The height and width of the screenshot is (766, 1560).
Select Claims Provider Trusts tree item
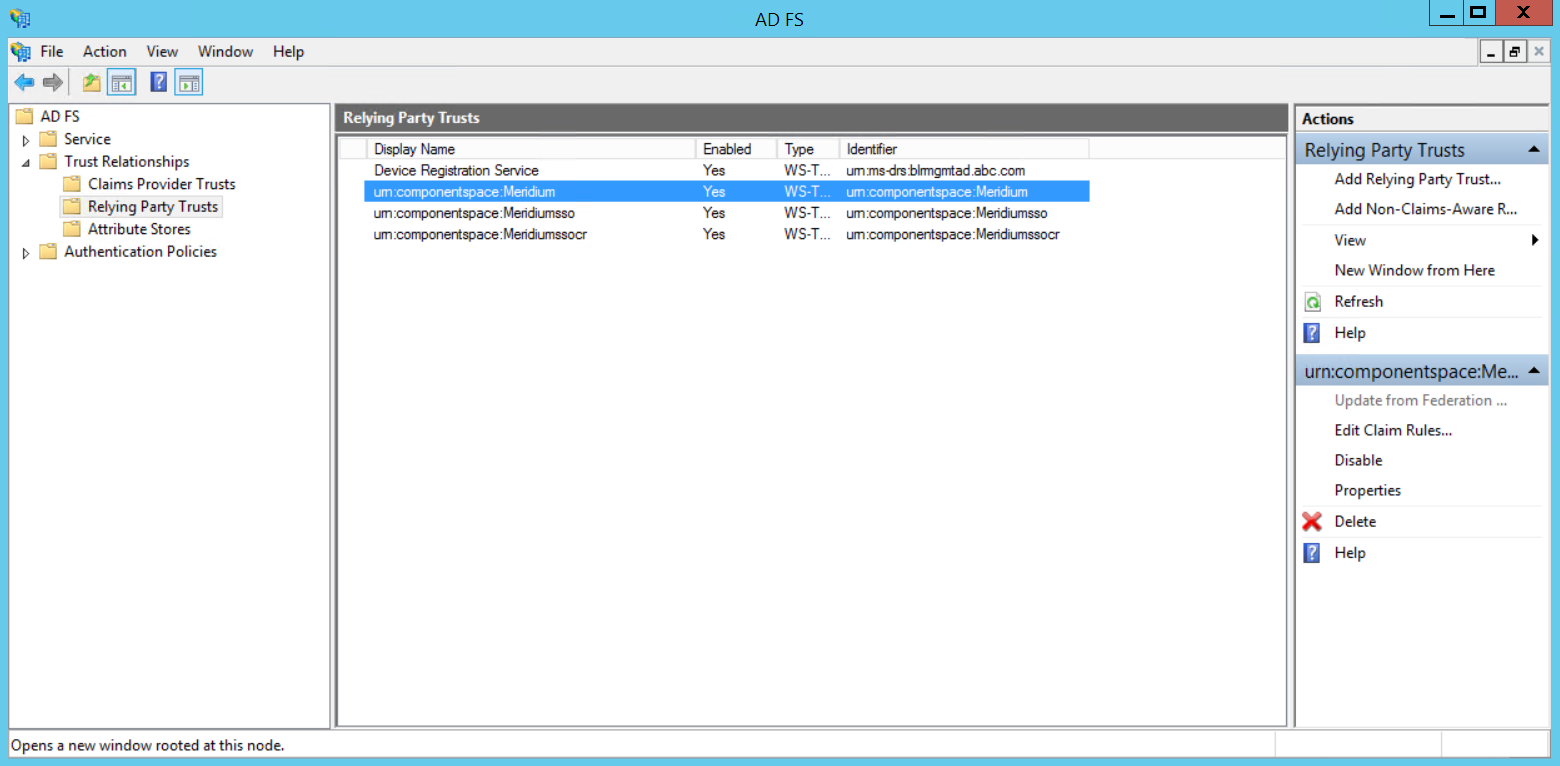162,184
